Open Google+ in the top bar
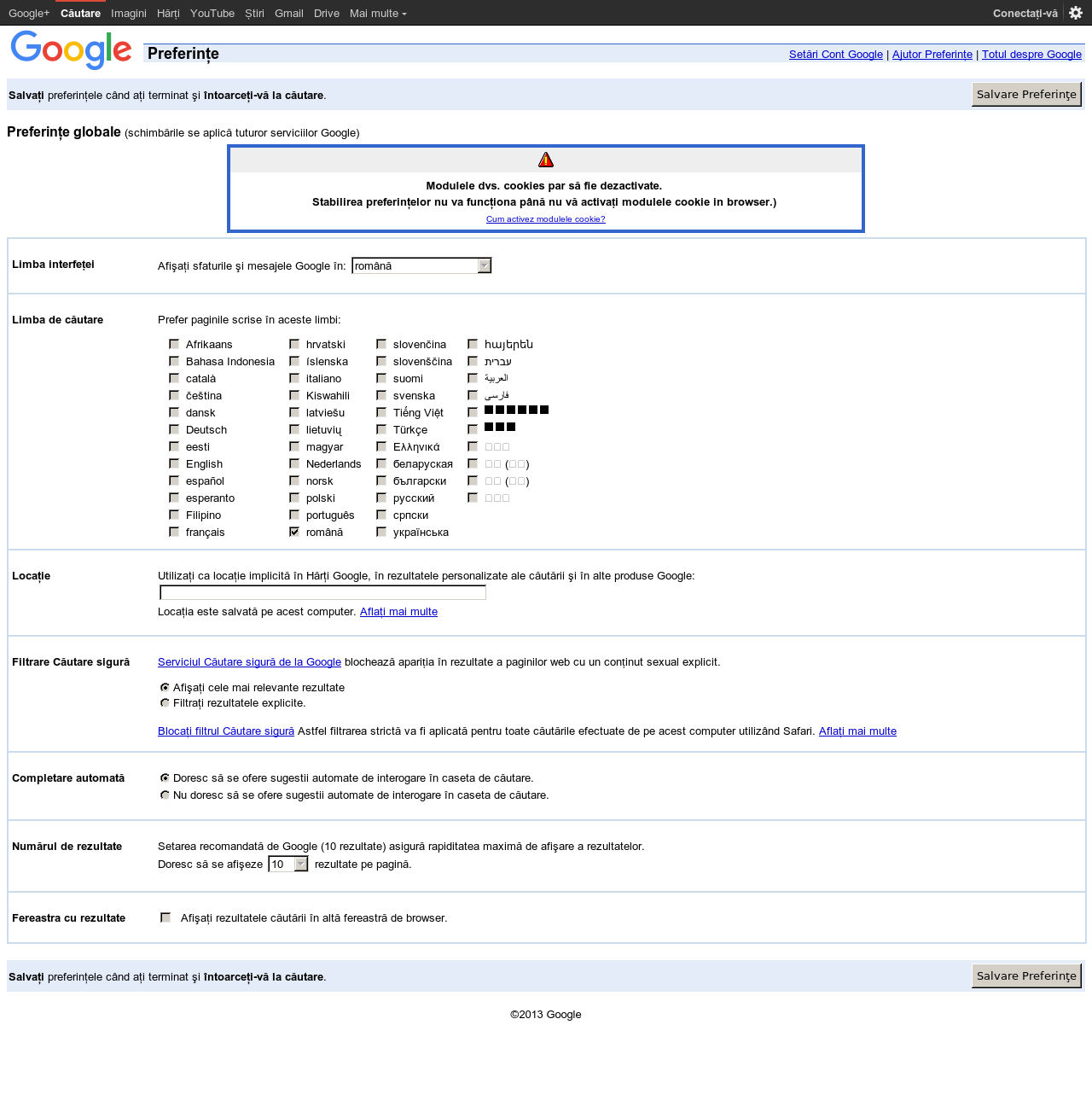The image size is (1092, 1118). coord(29,13)
